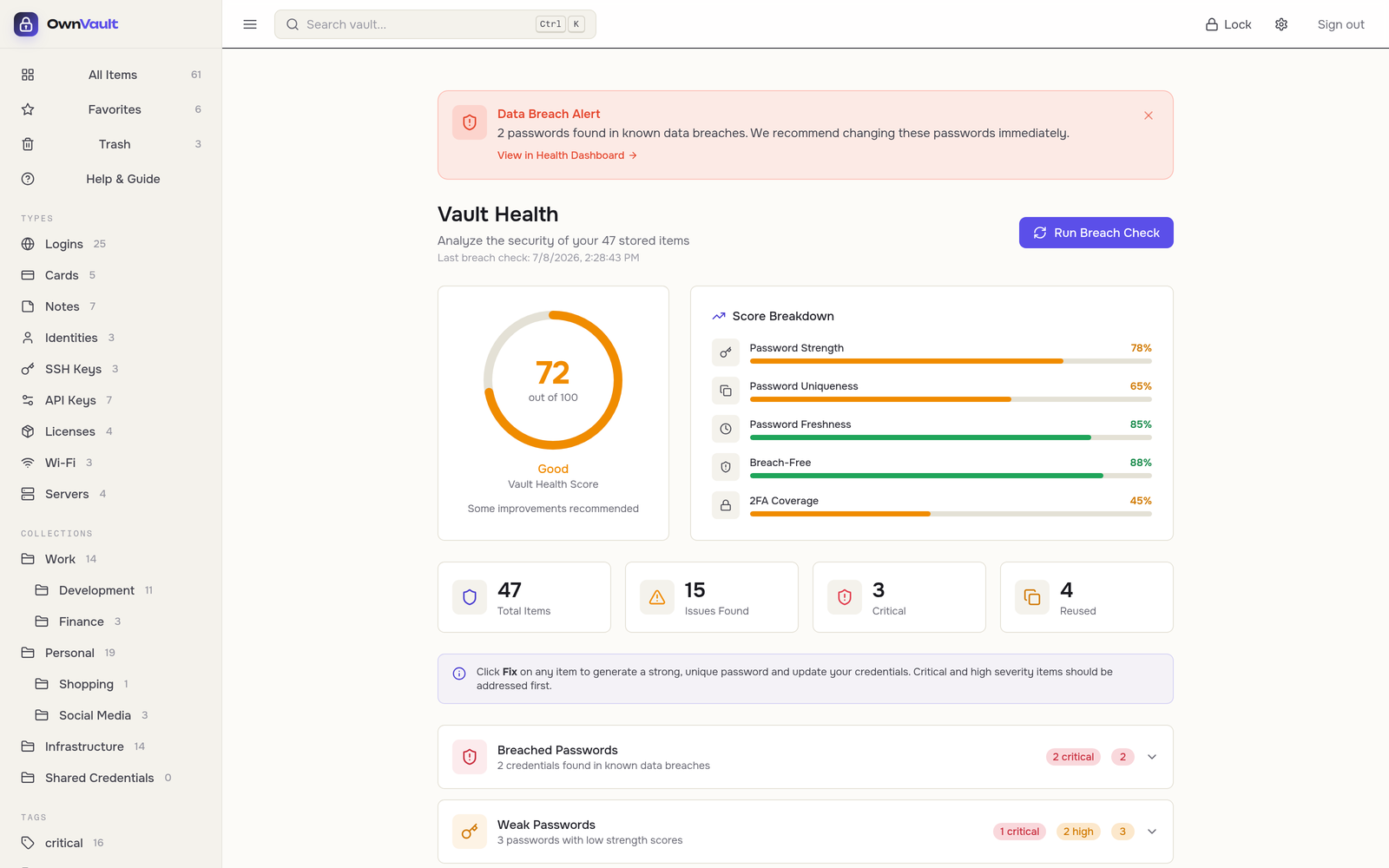Click the info icon in the Fix tip banner

(x=459, y=674)
